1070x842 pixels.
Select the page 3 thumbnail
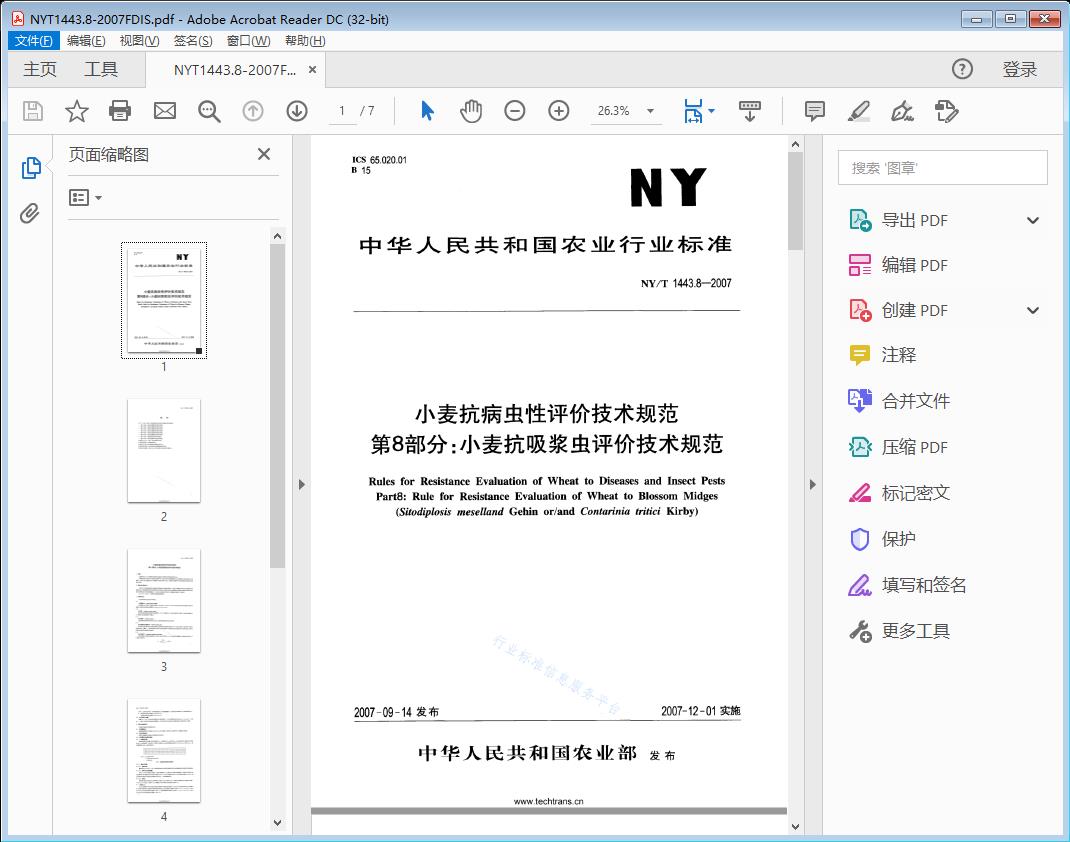pyautogui.click(x=164, y=600)
